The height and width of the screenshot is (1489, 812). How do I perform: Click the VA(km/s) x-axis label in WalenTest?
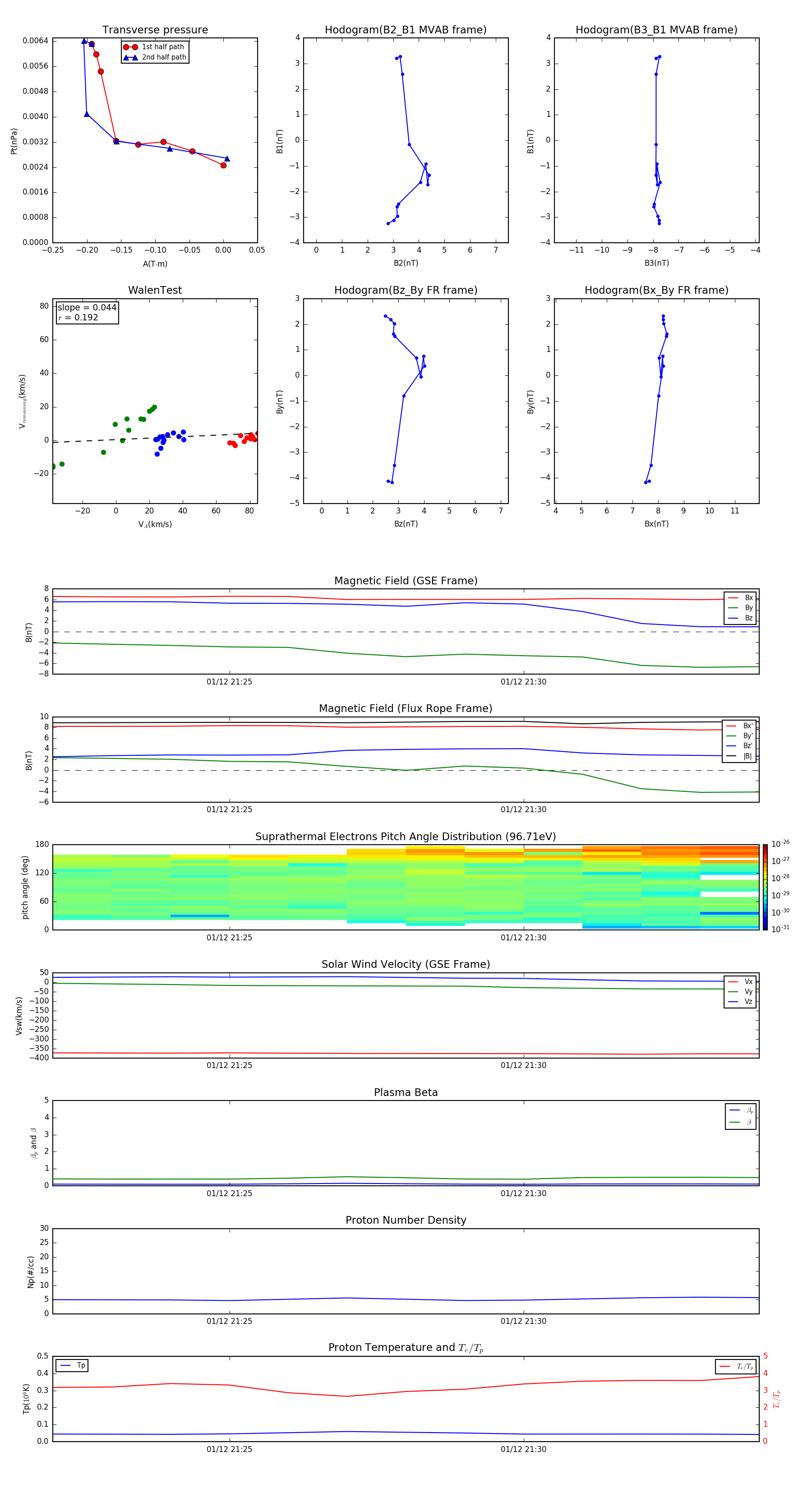click(155, 524)
